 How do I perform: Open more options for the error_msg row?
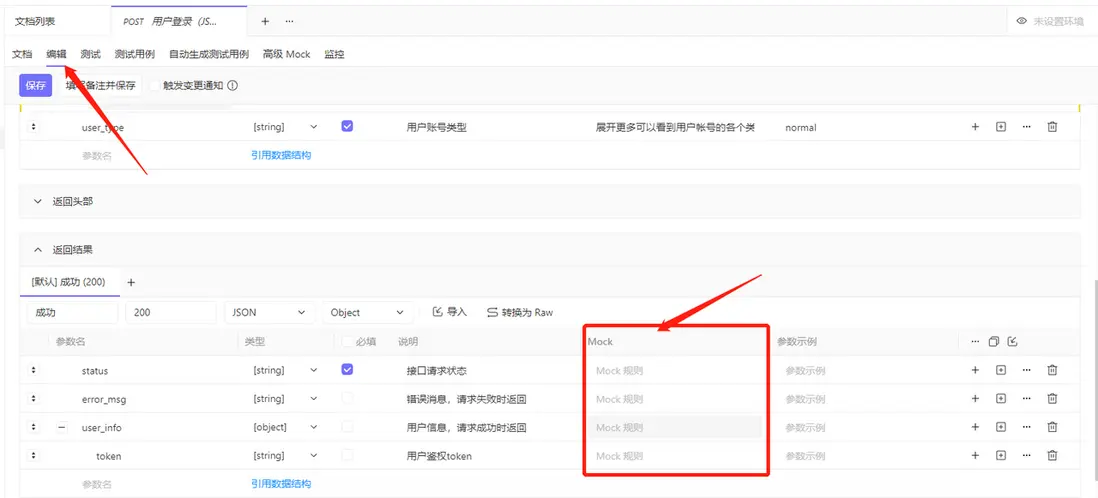coord(1027,399)
